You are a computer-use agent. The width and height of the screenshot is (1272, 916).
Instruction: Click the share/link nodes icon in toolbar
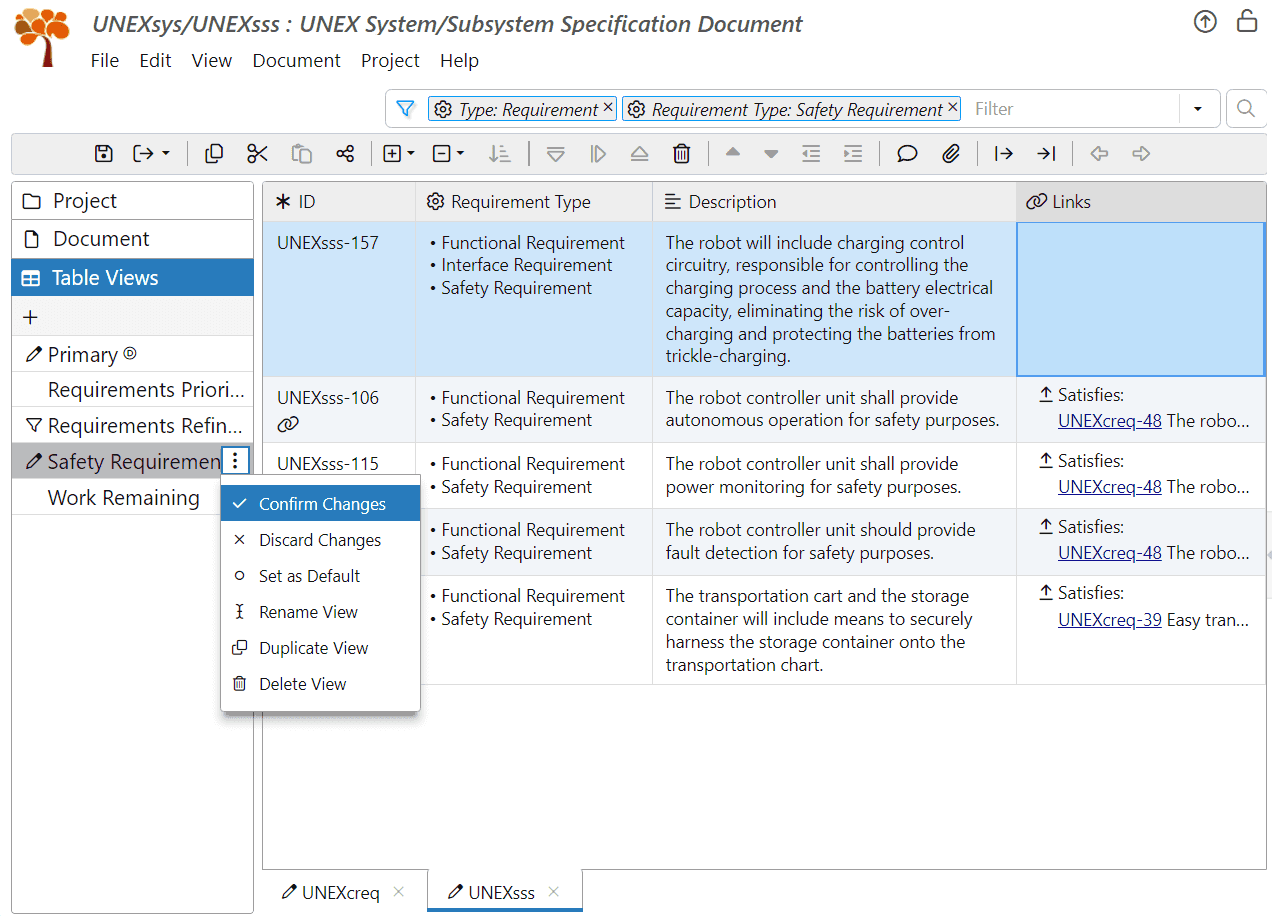pyautogui.click(x=345, y=153)
